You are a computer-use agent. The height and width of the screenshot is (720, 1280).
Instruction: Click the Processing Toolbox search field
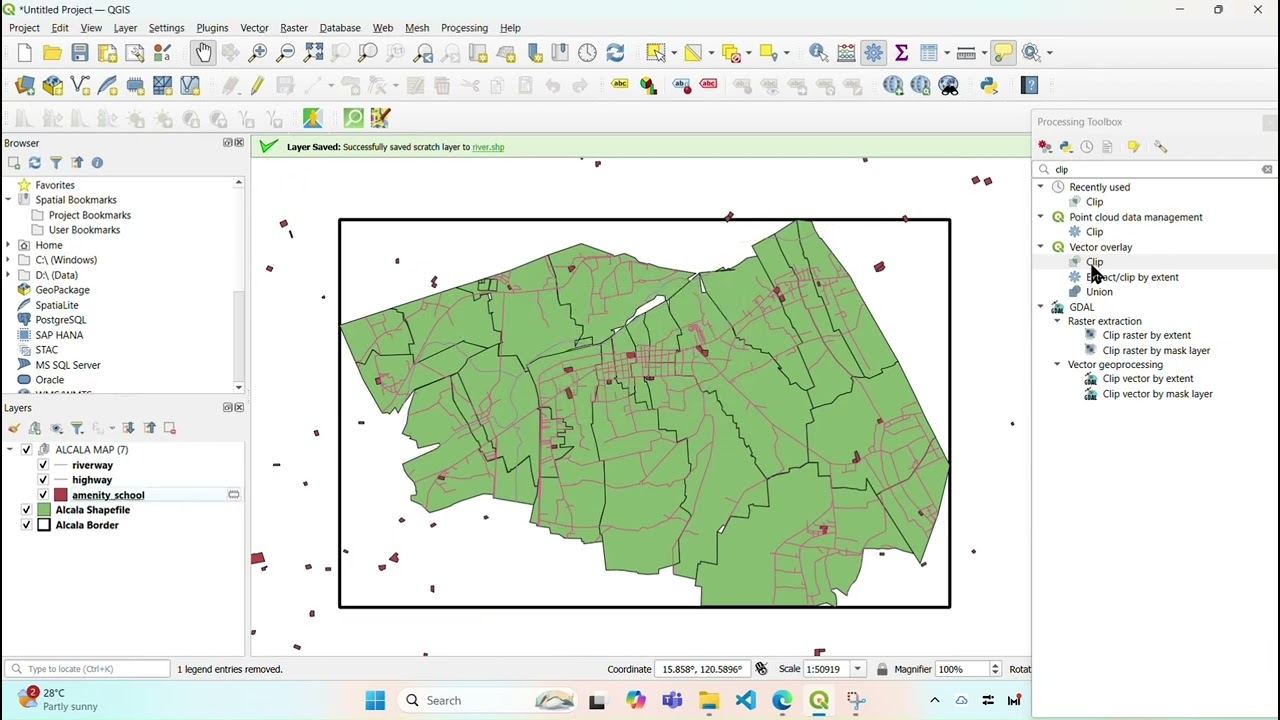pos(1155,170)
